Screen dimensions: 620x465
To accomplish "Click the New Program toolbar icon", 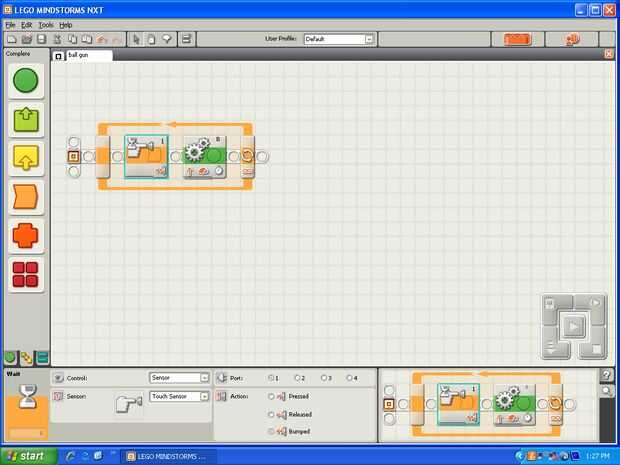I will (x=12, y=39).
